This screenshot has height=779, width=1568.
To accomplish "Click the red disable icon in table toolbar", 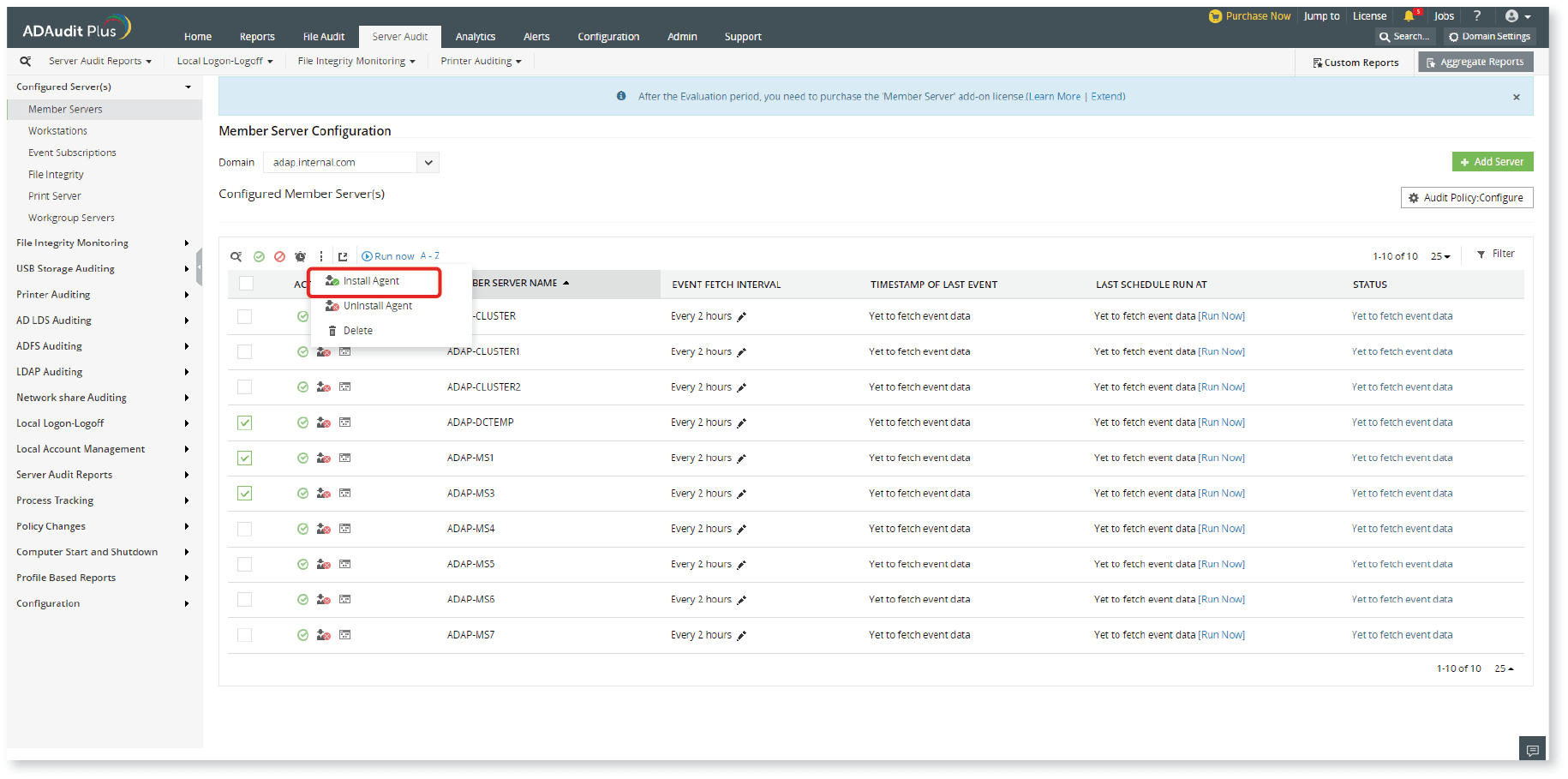I will [279, 256].
